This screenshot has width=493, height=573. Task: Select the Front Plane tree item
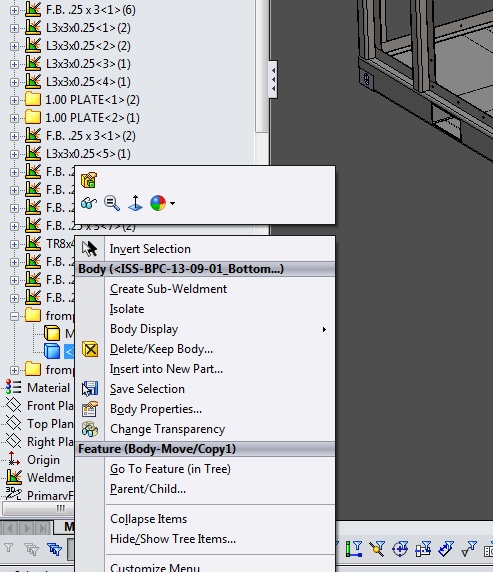(50, 406)
